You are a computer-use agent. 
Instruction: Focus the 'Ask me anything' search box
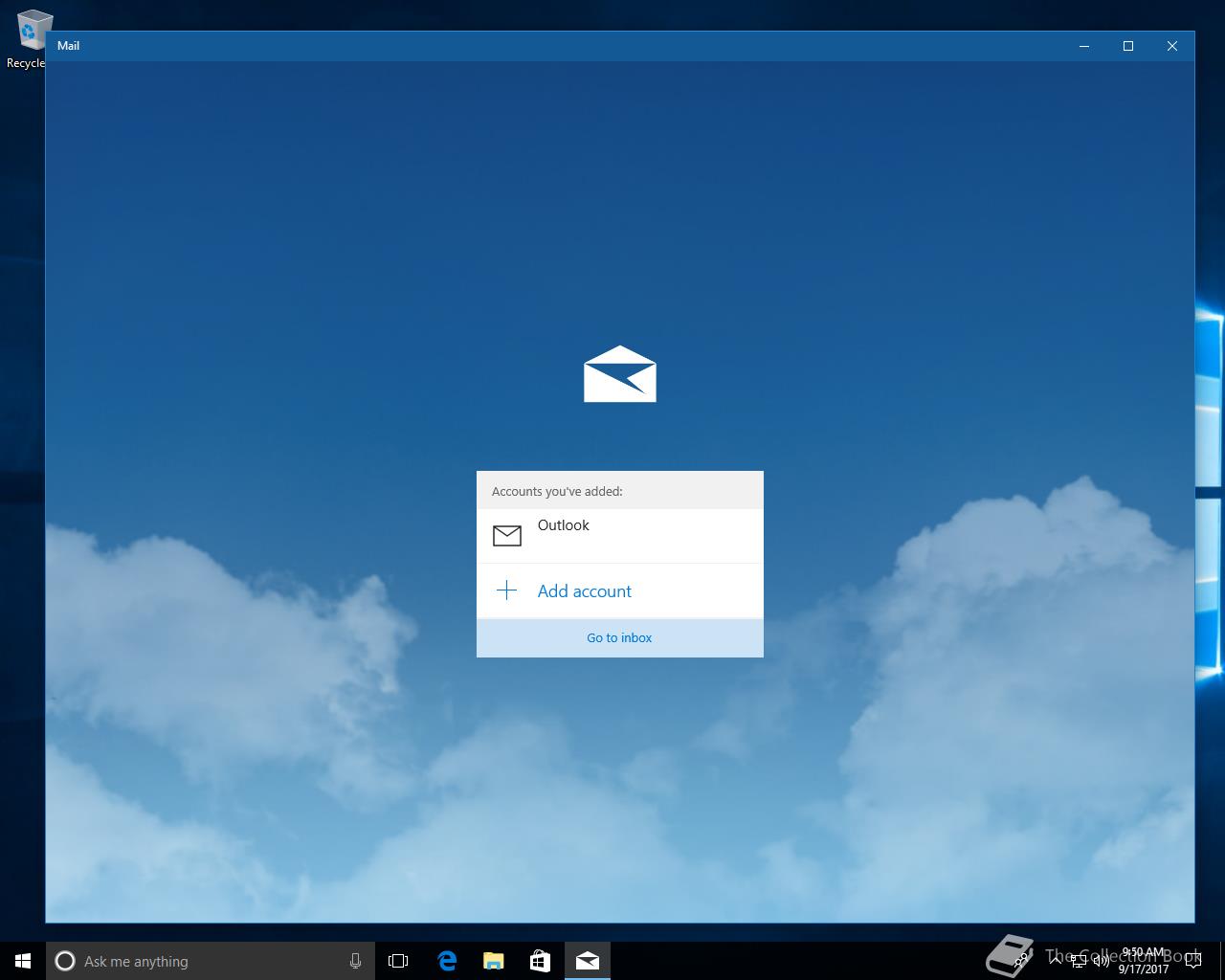click(211, 961)
